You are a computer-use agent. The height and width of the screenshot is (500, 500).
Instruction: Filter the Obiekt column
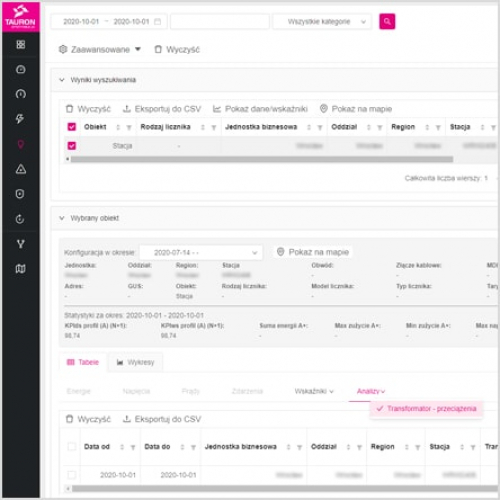129,127
